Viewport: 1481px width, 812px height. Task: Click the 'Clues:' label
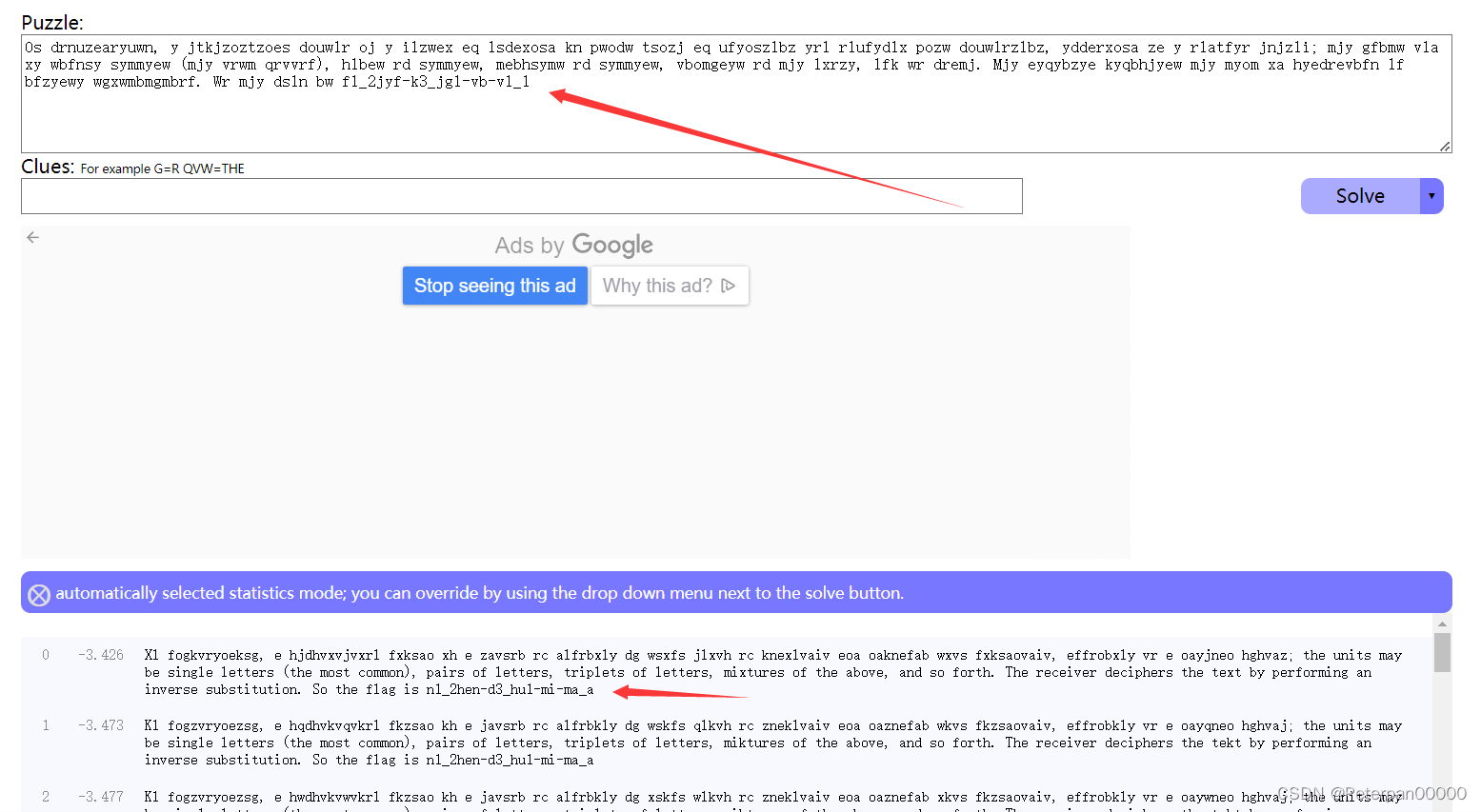pyautogui.click(x=48, y=167)
